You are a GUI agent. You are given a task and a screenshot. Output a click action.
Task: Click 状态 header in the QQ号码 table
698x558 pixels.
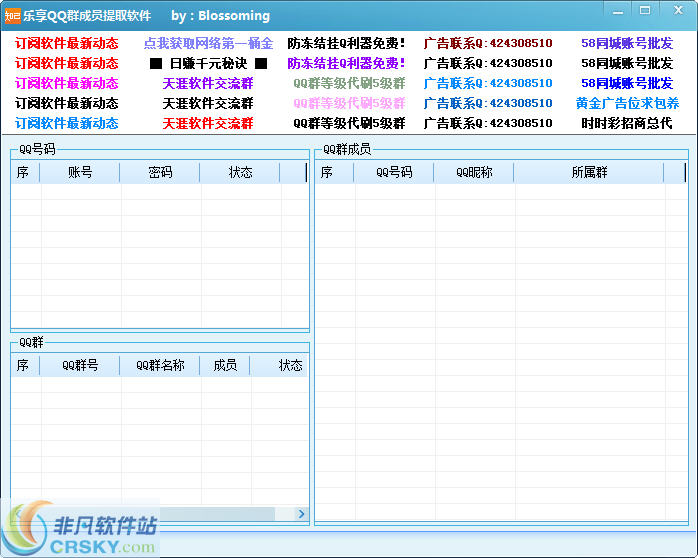click(240, 172)
